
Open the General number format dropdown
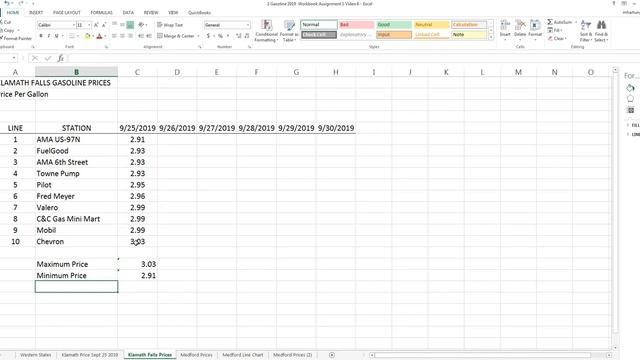click(227, 25)
